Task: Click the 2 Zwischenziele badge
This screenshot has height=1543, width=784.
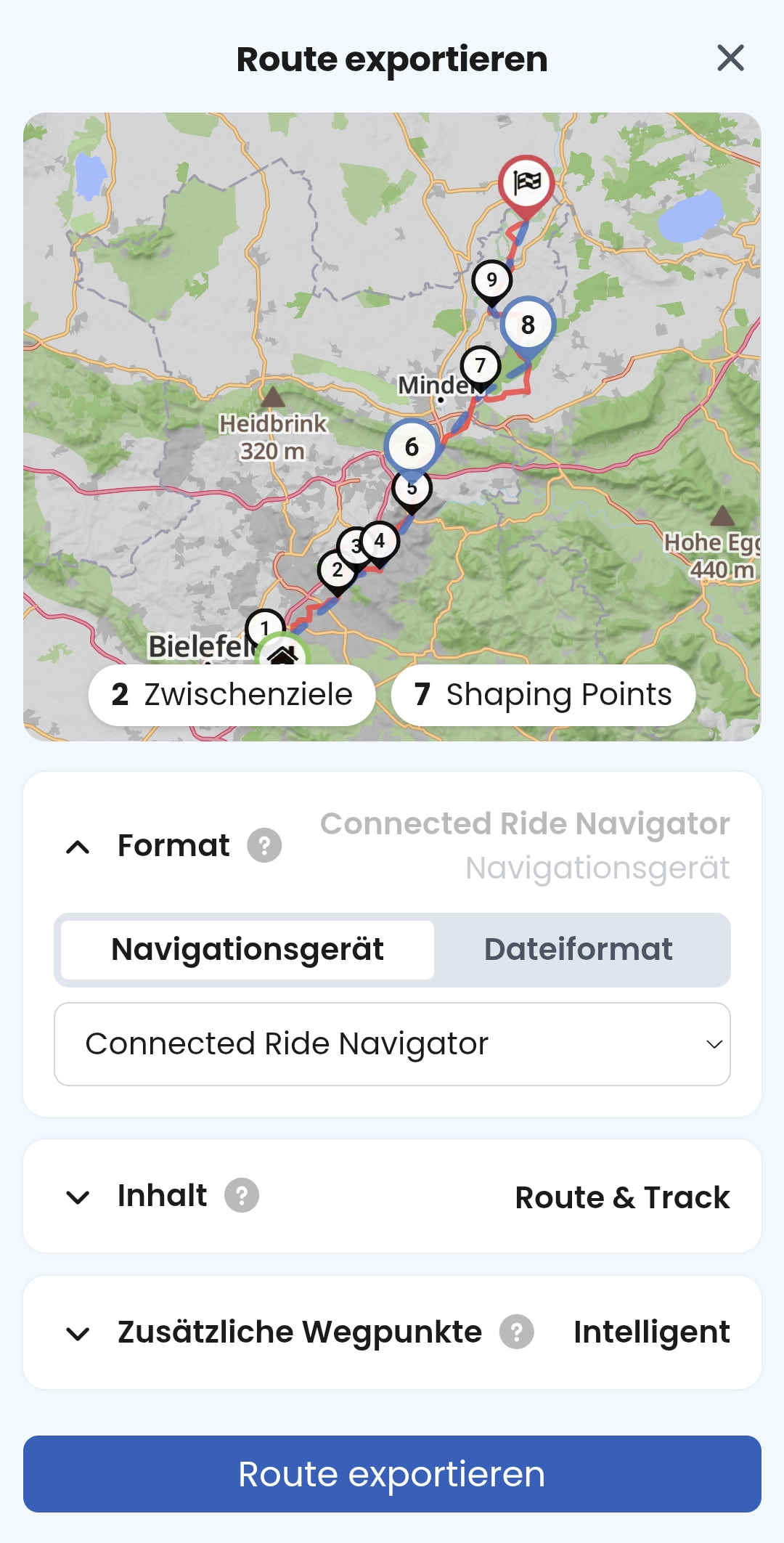Action: [232, 695]
